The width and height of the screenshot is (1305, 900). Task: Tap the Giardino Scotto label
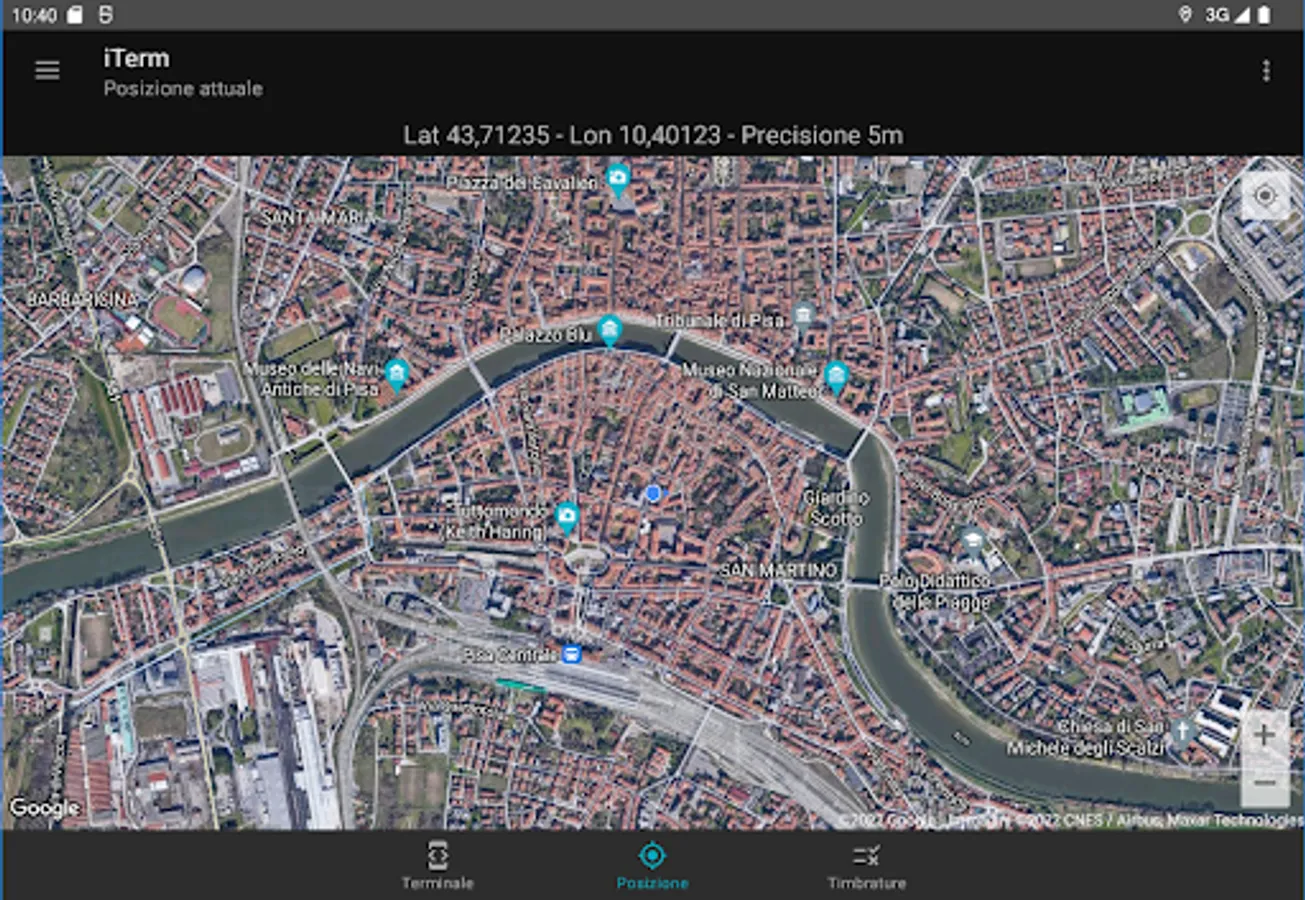(836, 508)
